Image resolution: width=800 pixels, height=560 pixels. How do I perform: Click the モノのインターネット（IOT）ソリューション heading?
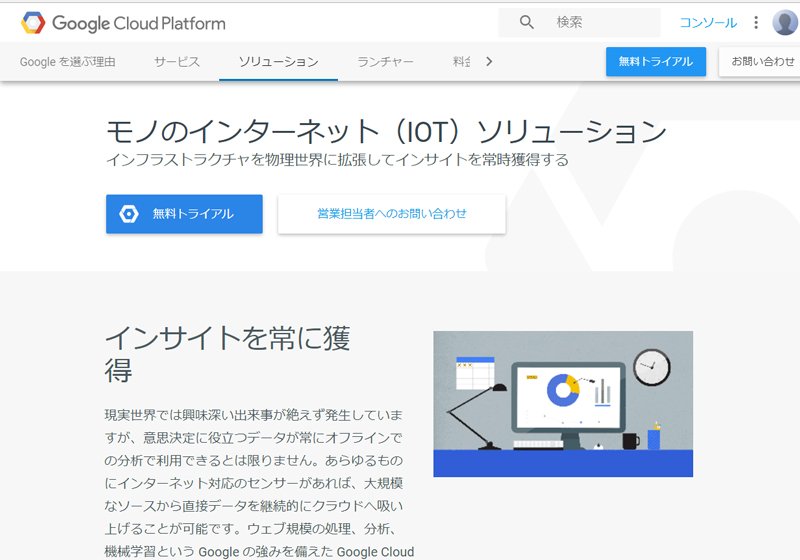coord(386,131)
